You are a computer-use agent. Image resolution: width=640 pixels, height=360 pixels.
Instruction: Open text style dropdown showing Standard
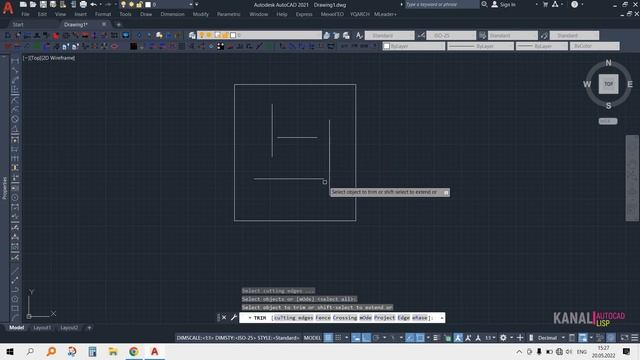(389, 36)
